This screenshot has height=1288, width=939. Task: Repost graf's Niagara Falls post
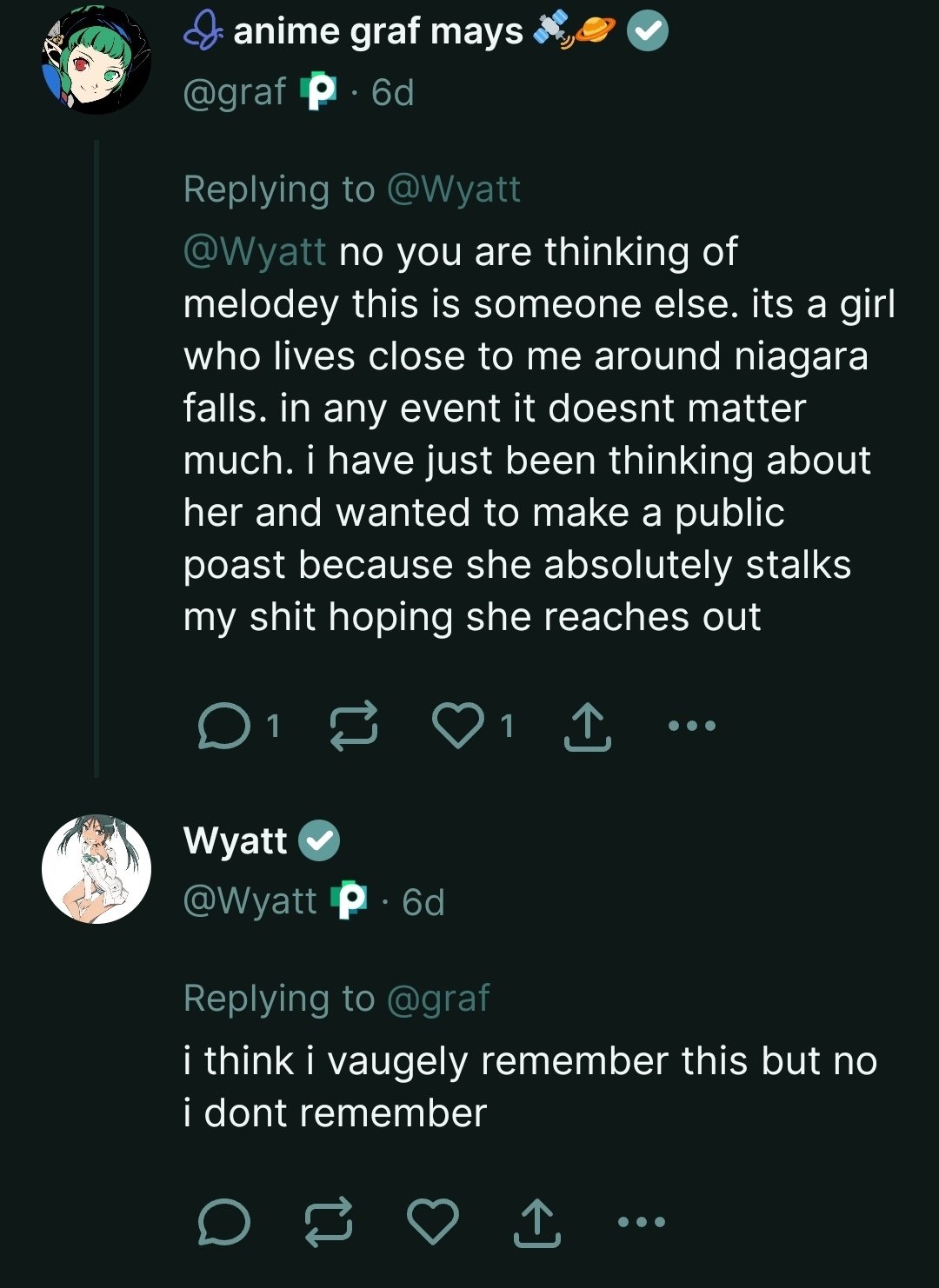tap(354, 725)
